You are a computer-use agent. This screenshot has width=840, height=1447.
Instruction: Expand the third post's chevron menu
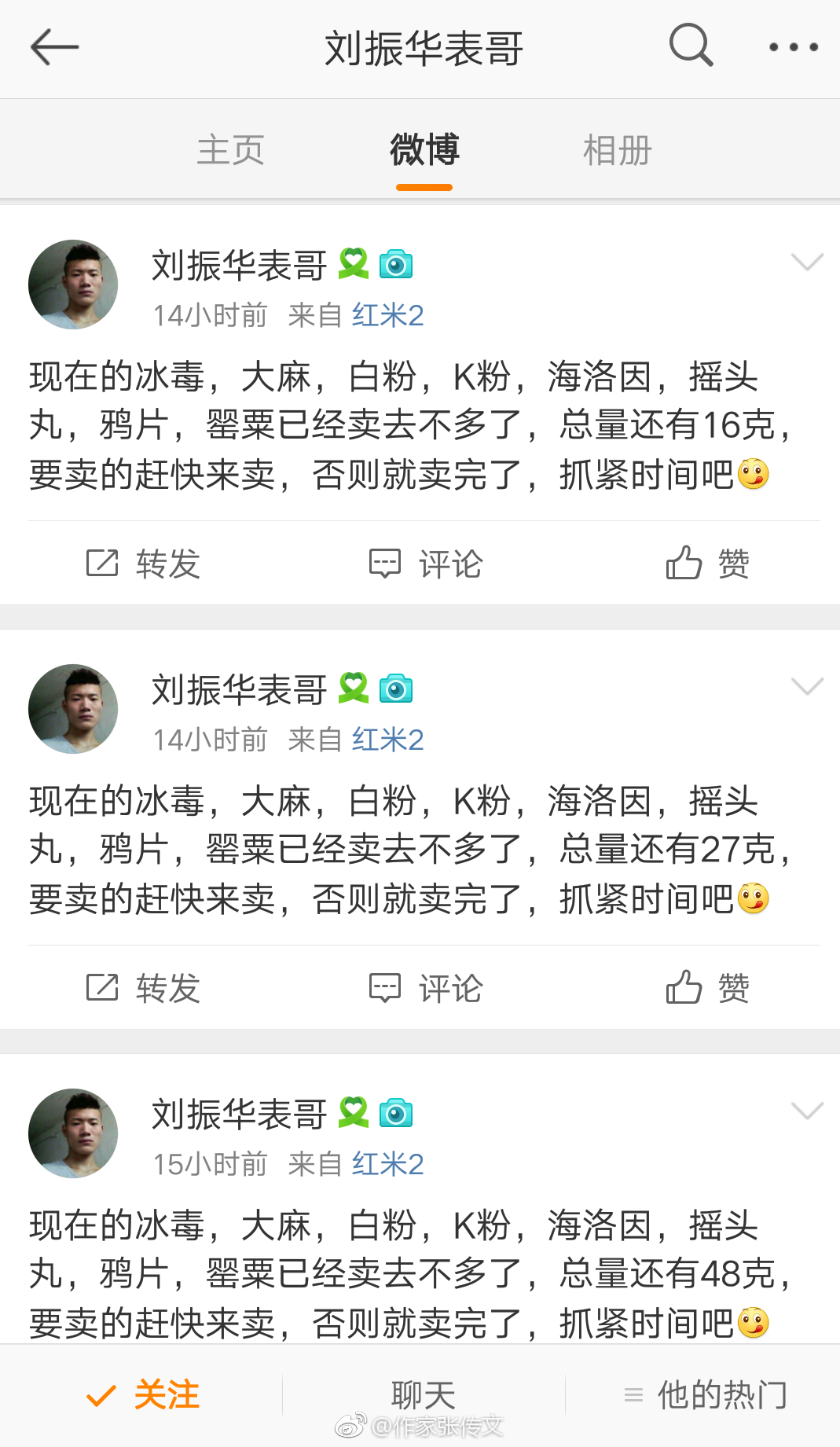(x=807, y=1111)
